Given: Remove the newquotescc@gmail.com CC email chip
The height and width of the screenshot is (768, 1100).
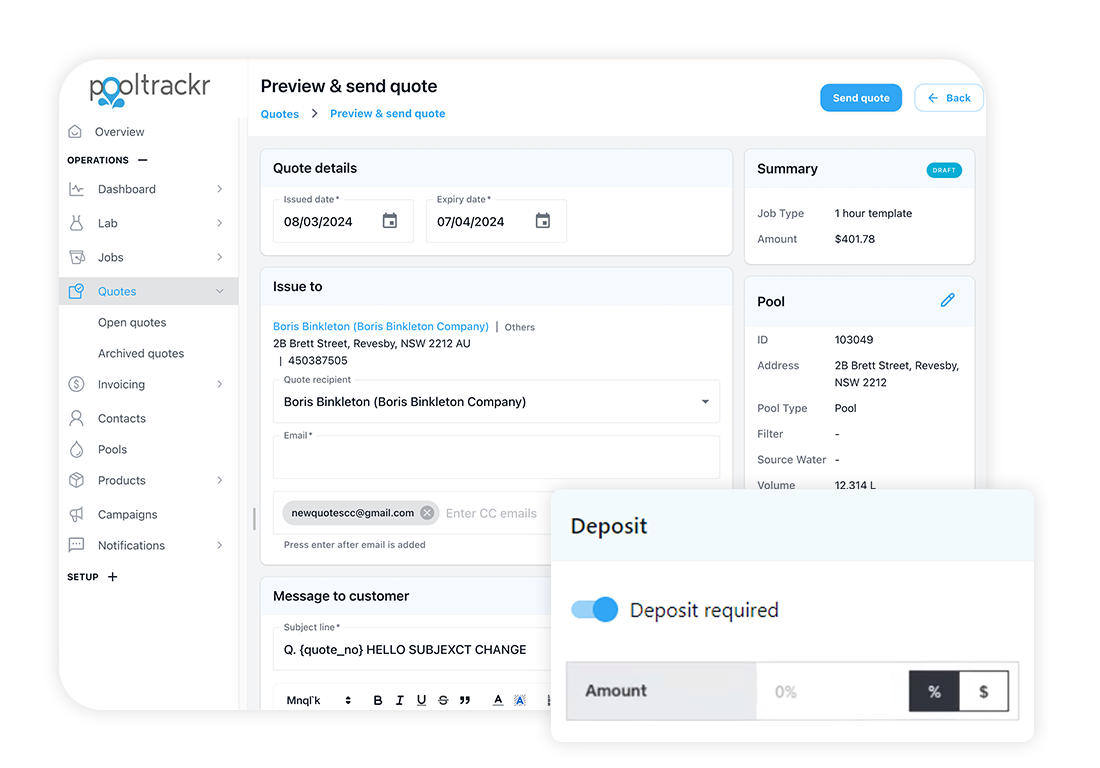Looking at the screenshot, I should click(x=428, y=511).
